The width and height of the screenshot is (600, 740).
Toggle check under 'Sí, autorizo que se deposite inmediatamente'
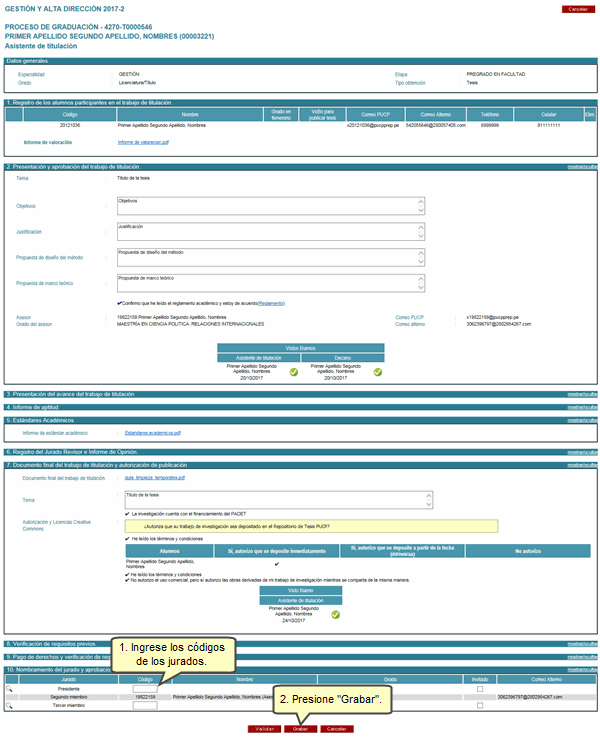277,563
